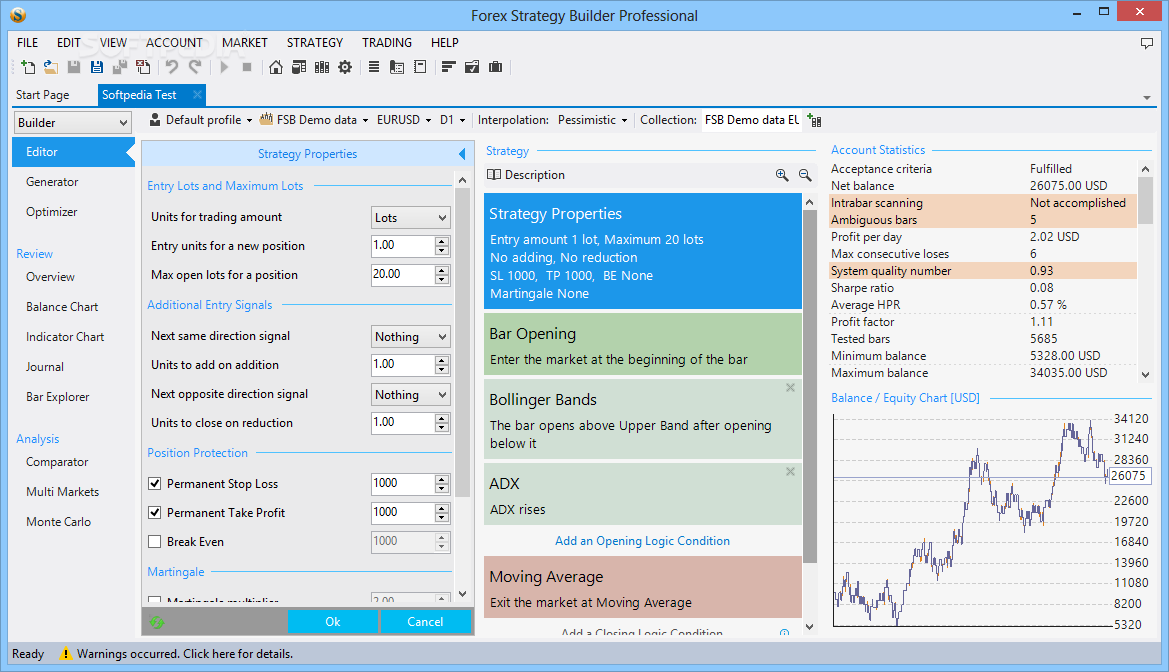Open the Builder mode dropdown

72,122
